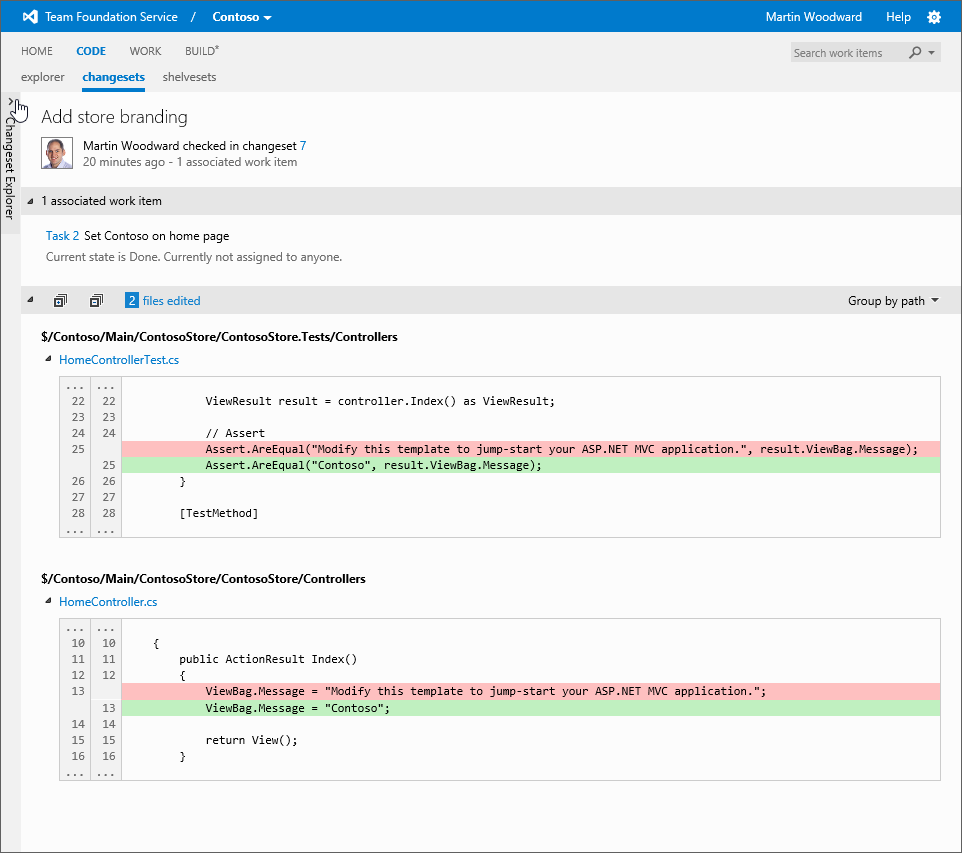Click the removed Assert.AreEqual line in red

pyautogui.click(x=531, y=449)
